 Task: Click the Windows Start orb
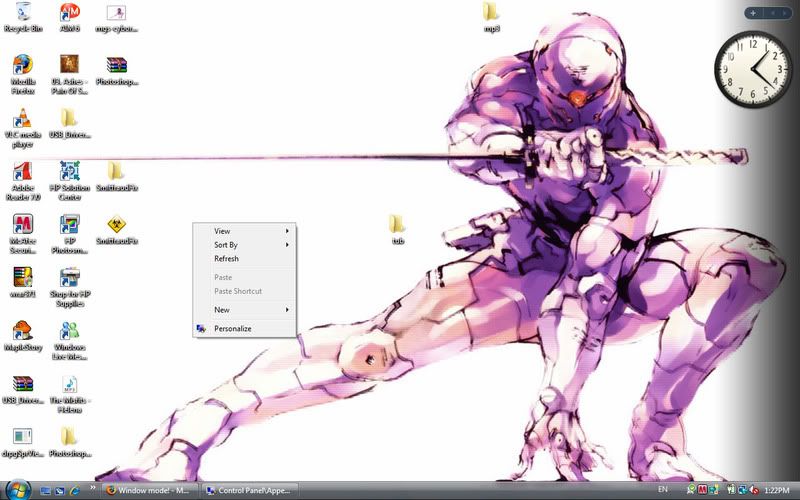(17, 489)
